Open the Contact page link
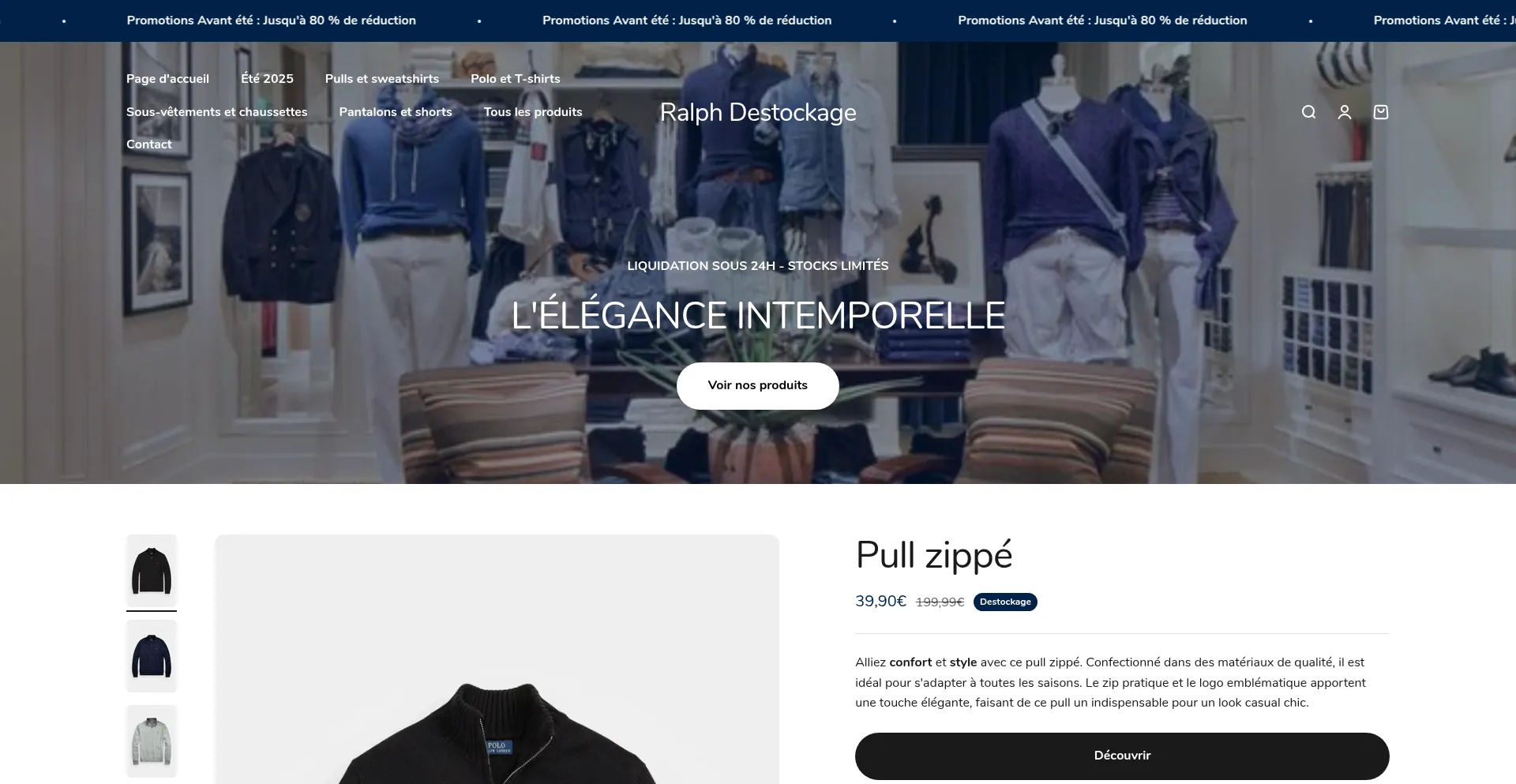 (x=149, y=144)
